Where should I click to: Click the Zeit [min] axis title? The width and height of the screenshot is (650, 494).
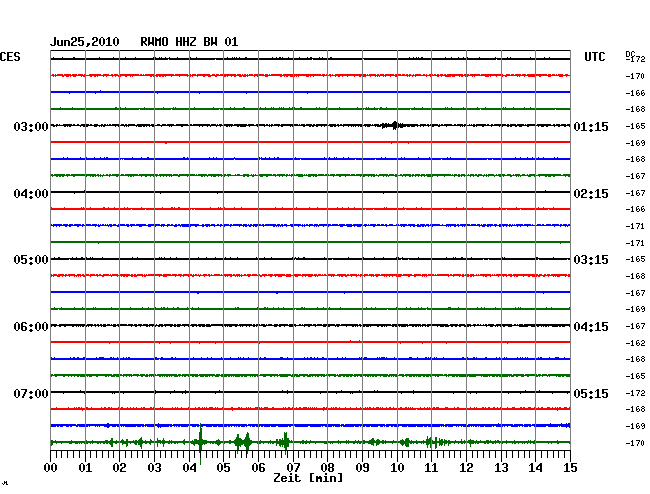click(x=308, y=478)
